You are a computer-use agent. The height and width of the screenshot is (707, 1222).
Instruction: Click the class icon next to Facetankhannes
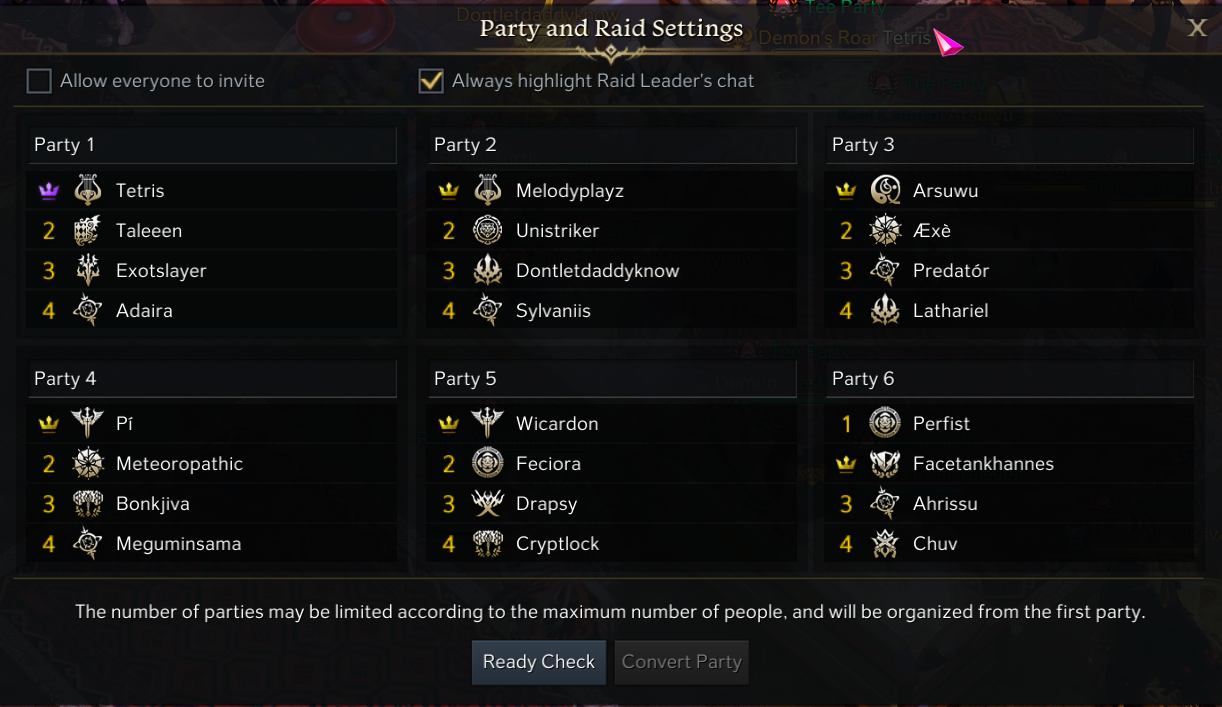coord(885,464)
